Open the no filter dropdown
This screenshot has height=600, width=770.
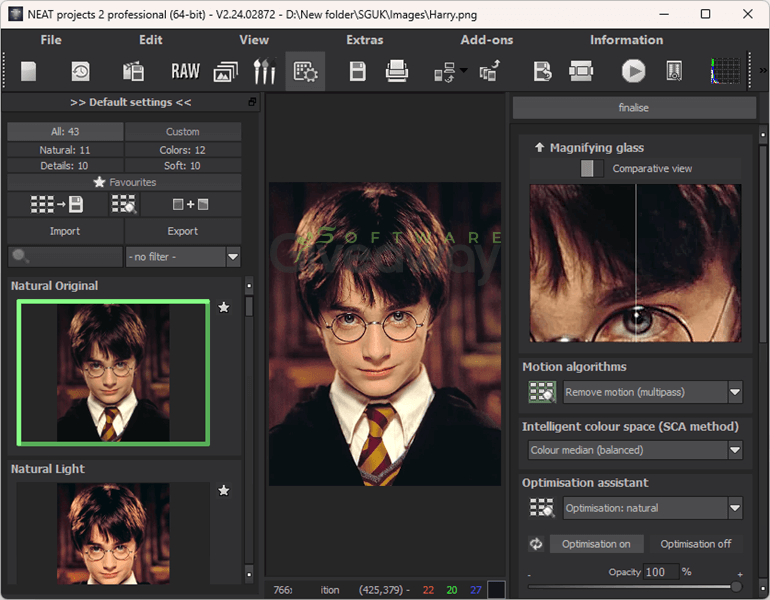point(233,257)
